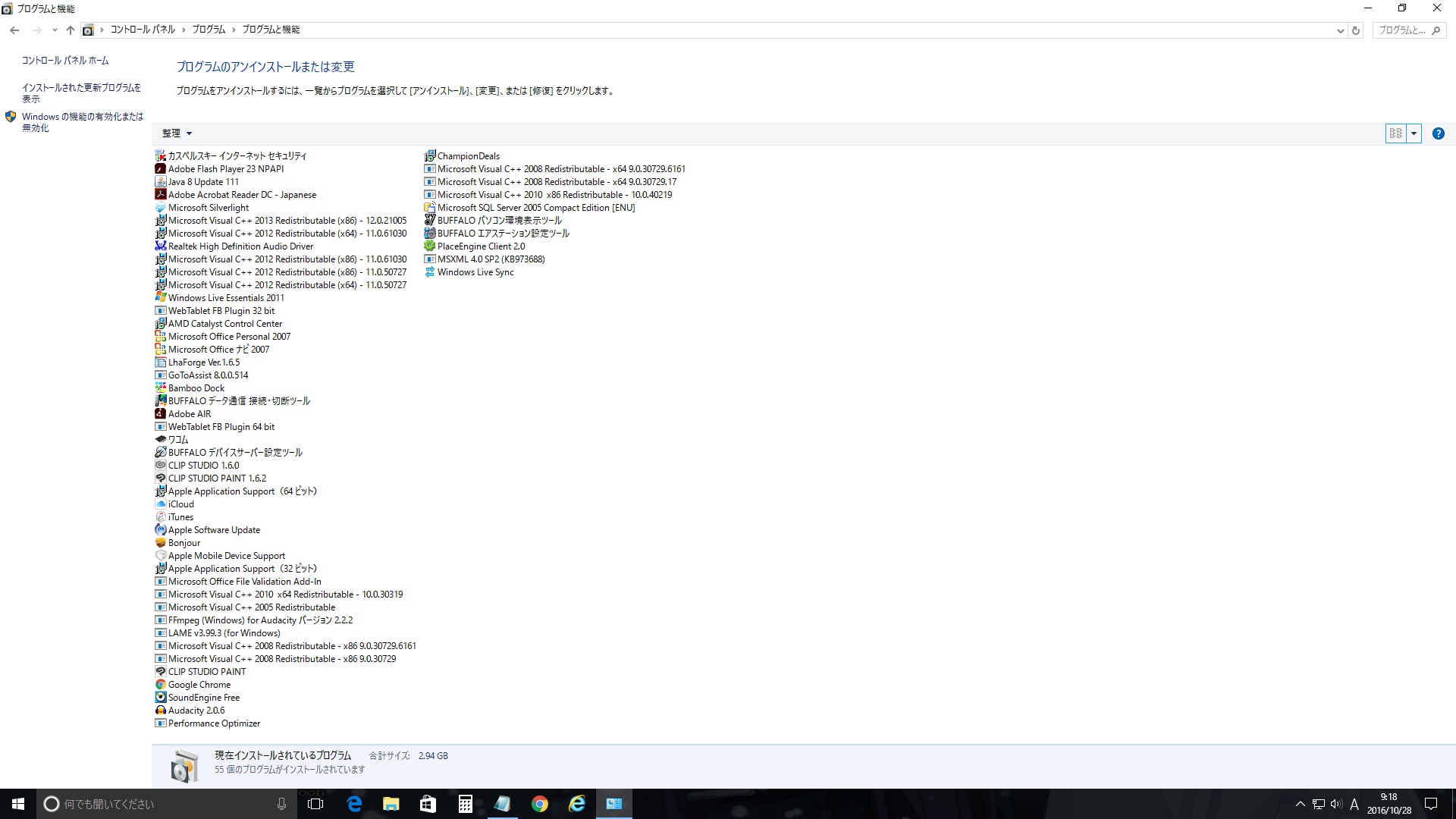Screen dimensions: 1456x819
Task: Click the Microsoft Silverlight icon
Action: pos(161,208)
